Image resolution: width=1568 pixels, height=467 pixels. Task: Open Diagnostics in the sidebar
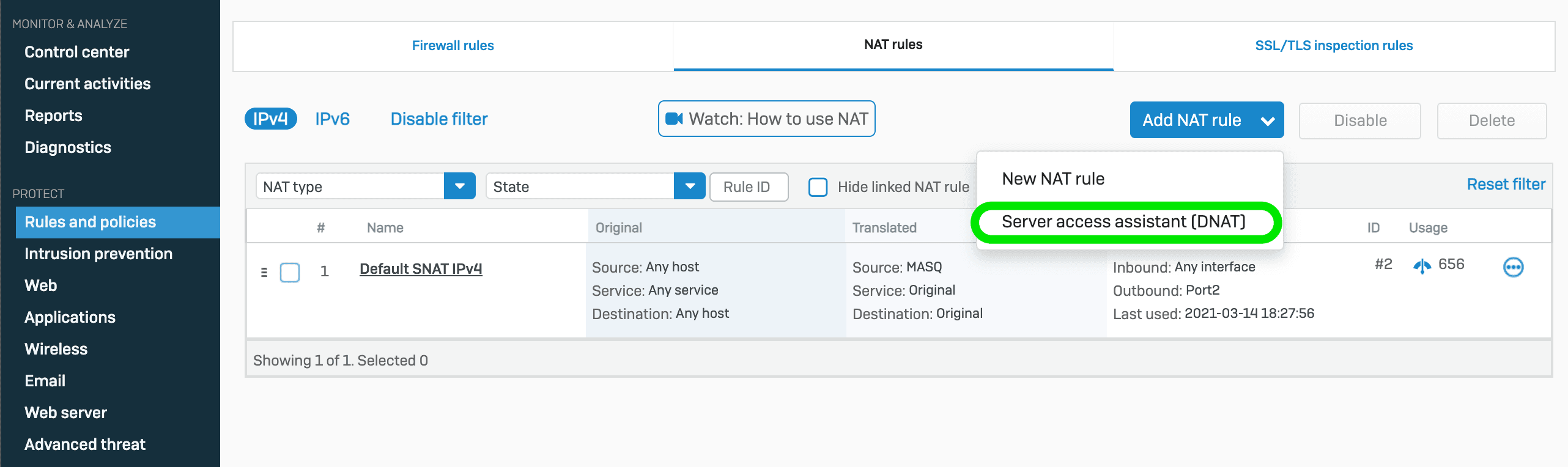[x=68, y=147]
